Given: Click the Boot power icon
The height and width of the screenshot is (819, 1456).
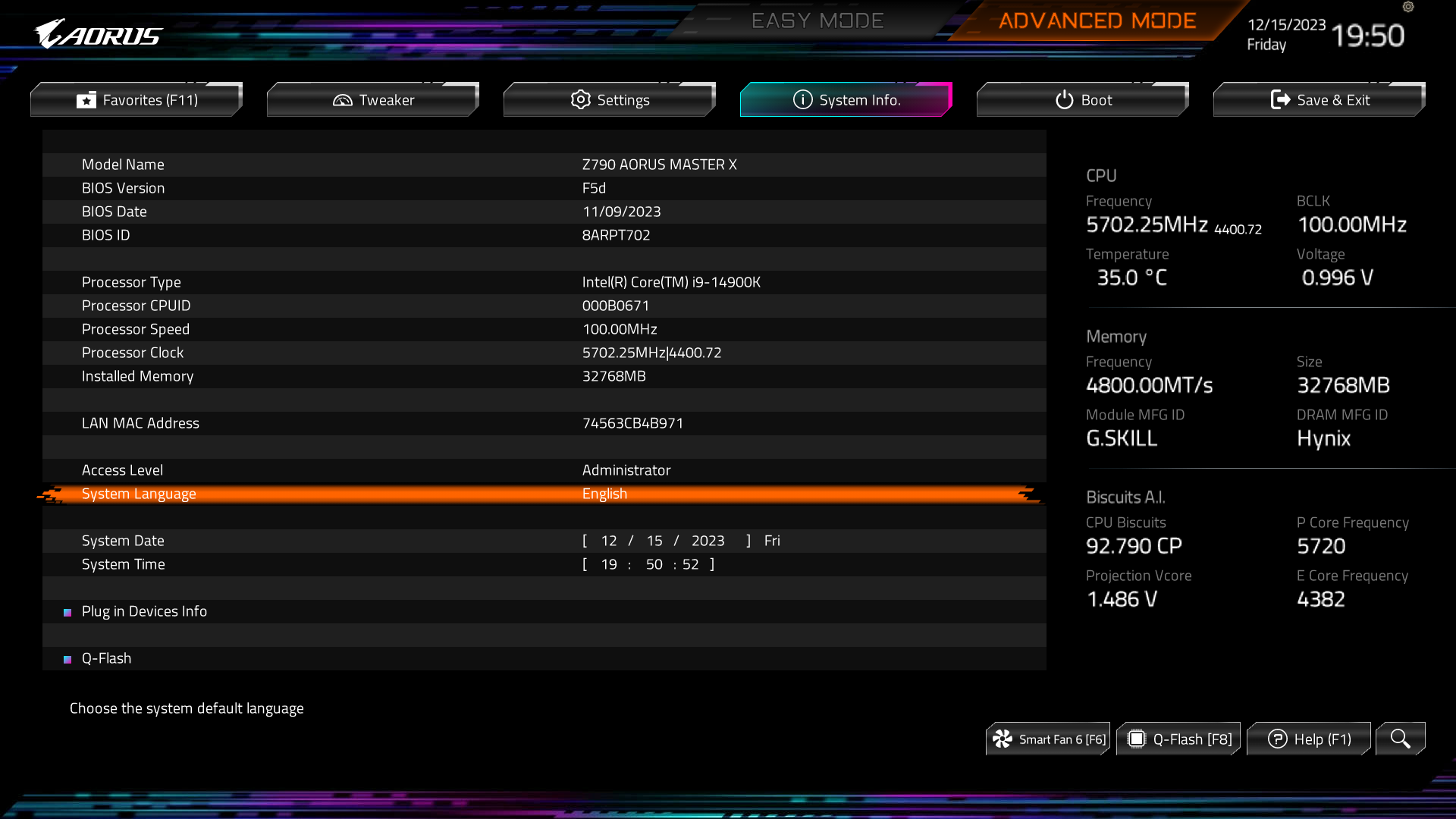Looking at the screenshot, I should [1065, 100].
